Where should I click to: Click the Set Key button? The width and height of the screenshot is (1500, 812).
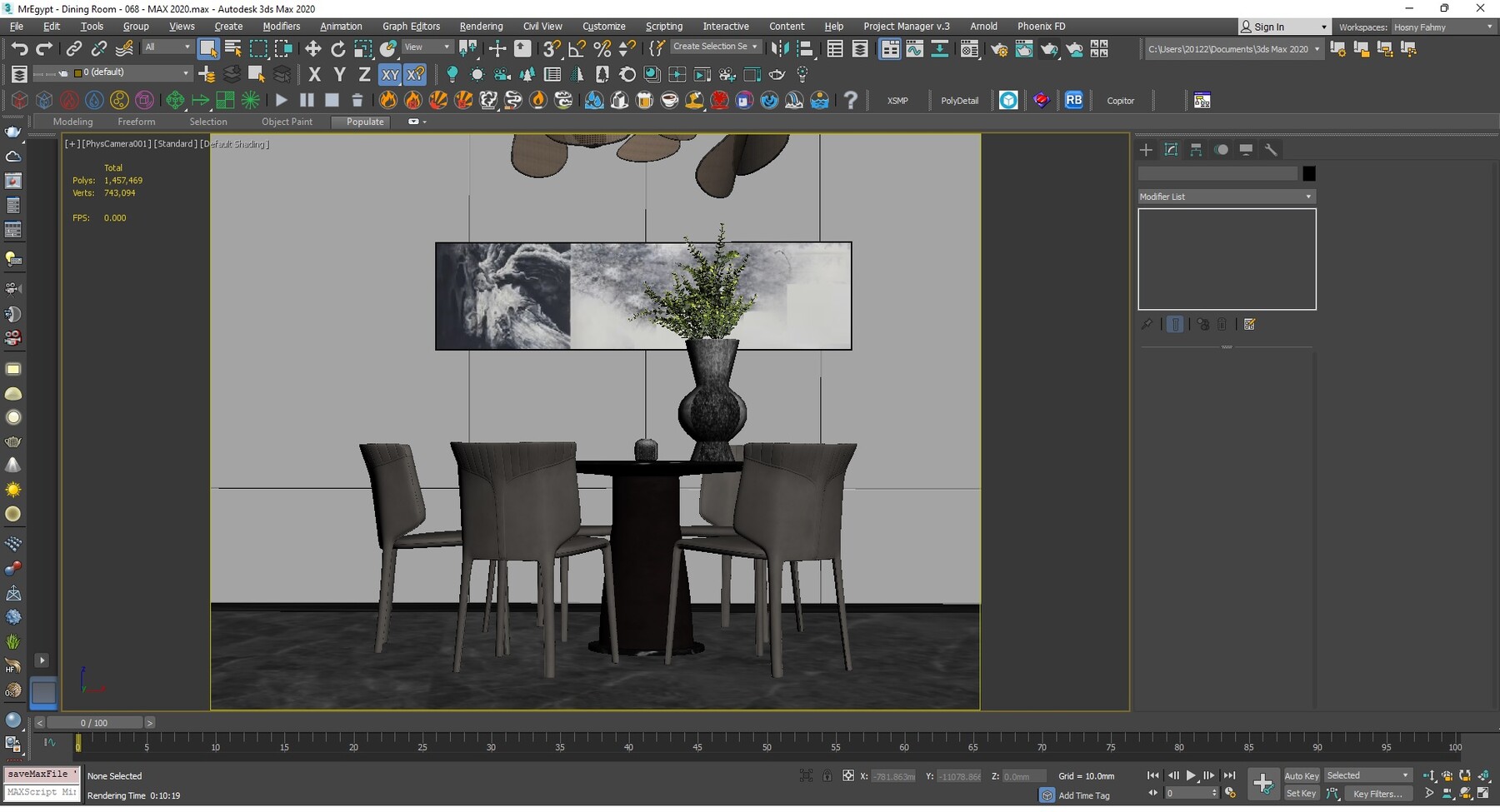pyautogui.click(x=1302, y=793)
